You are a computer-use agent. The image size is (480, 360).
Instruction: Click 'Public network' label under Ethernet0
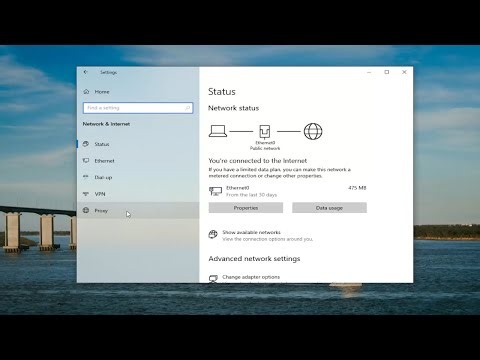tap(265, 148)
